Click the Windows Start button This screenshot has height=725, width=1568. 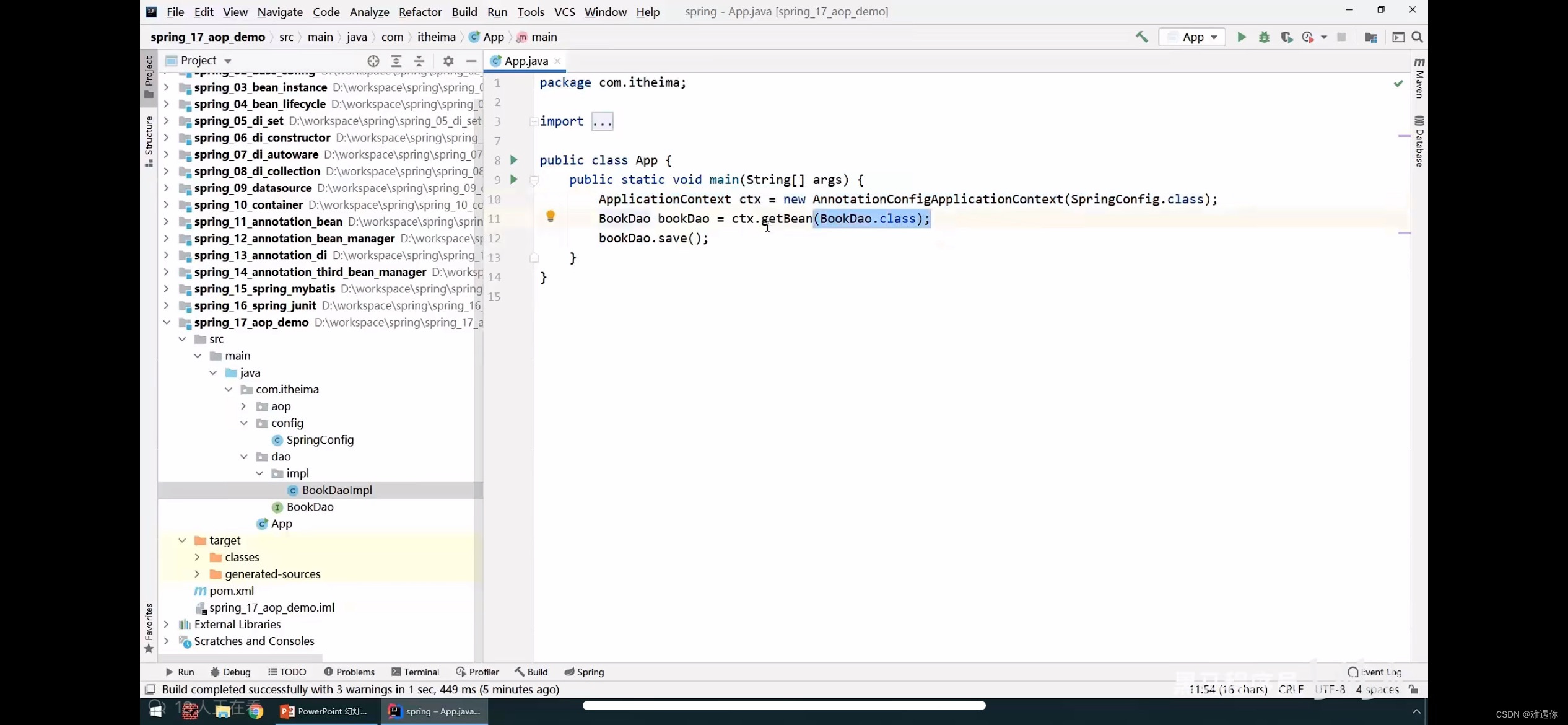156,711
